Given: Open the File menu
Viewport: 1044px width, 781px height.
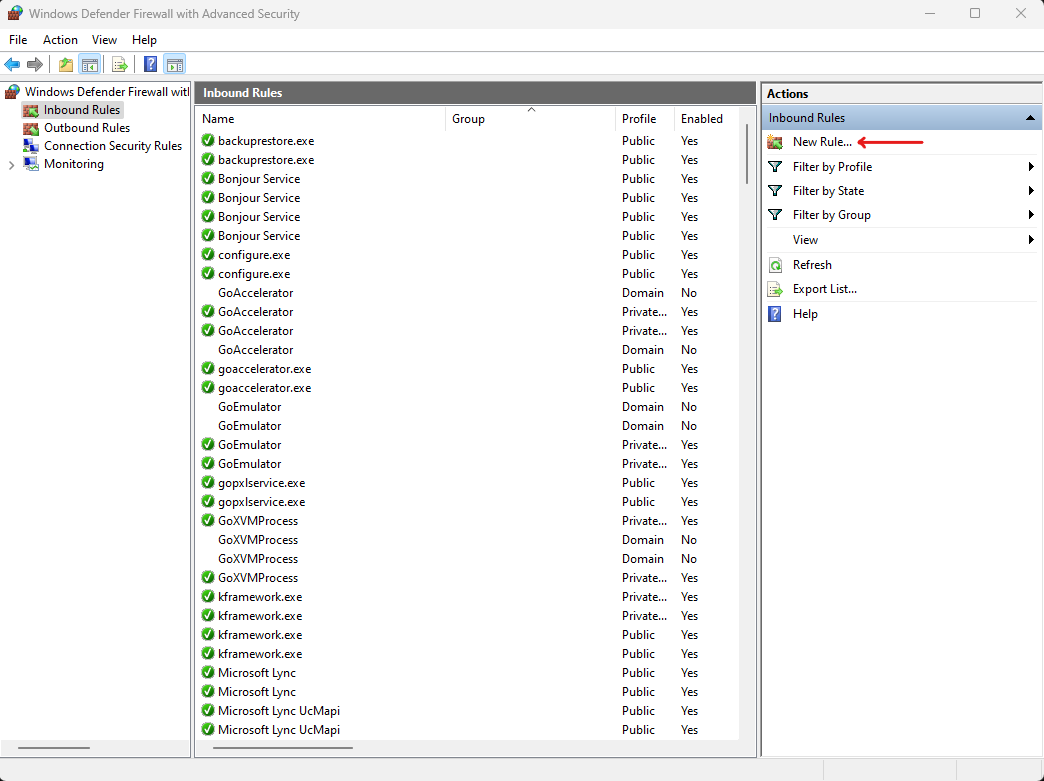Looking at the screenshot, I should tap(18, 40).
